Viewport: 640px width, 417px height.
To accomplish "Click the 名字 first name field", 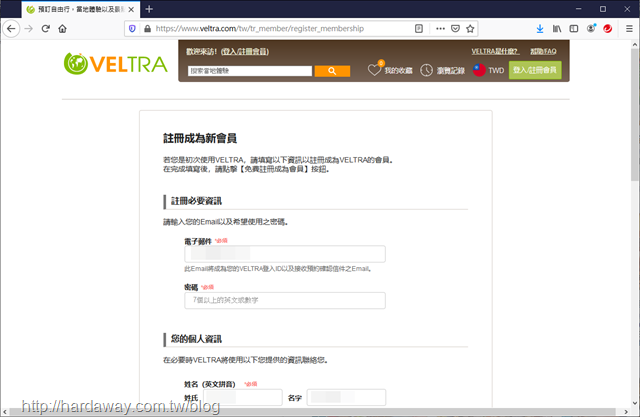I will click(x=346, y=397).
